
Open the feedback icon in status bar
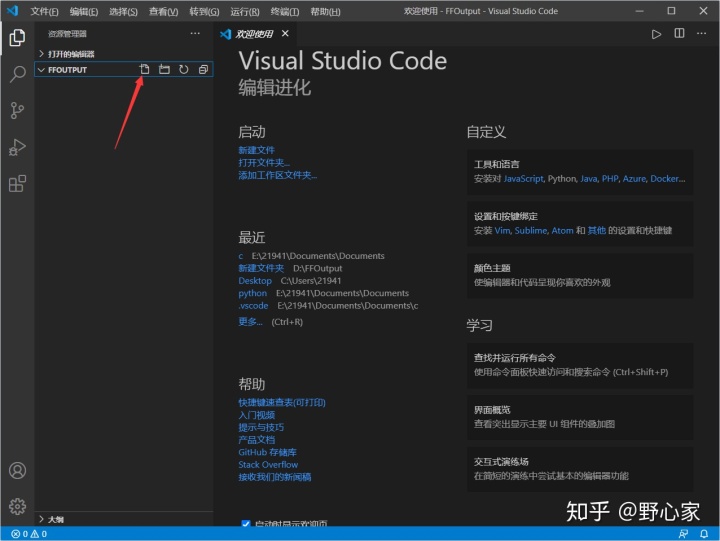683,534
